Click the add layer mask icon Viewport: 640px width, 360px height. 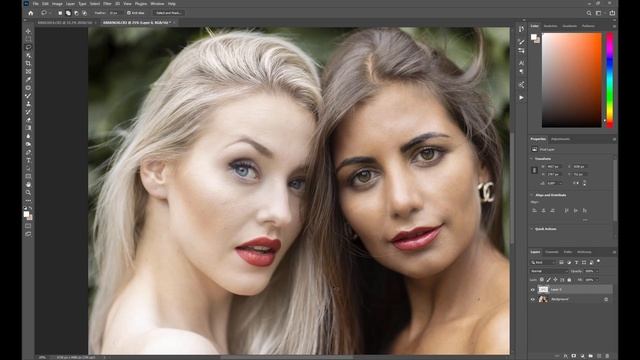[x=574, y=356]
